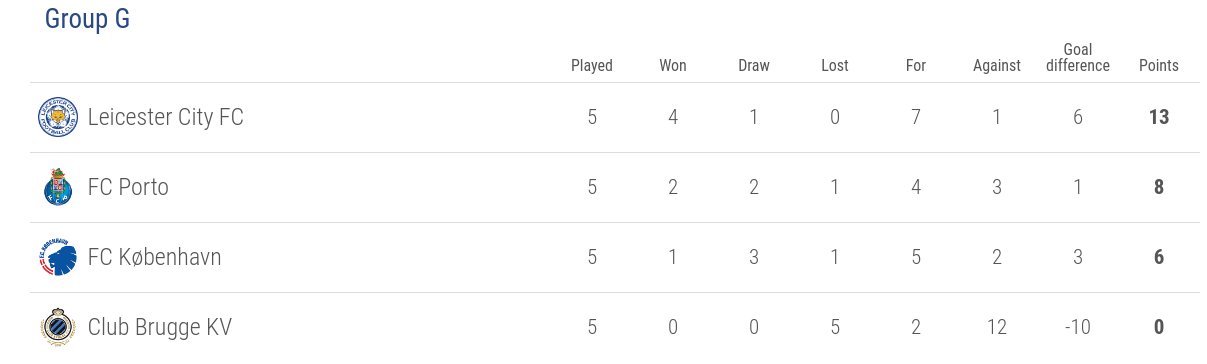Click the Goal difference column header
This screenshot has width=1207, height=364.
(x=1078, y=58)
